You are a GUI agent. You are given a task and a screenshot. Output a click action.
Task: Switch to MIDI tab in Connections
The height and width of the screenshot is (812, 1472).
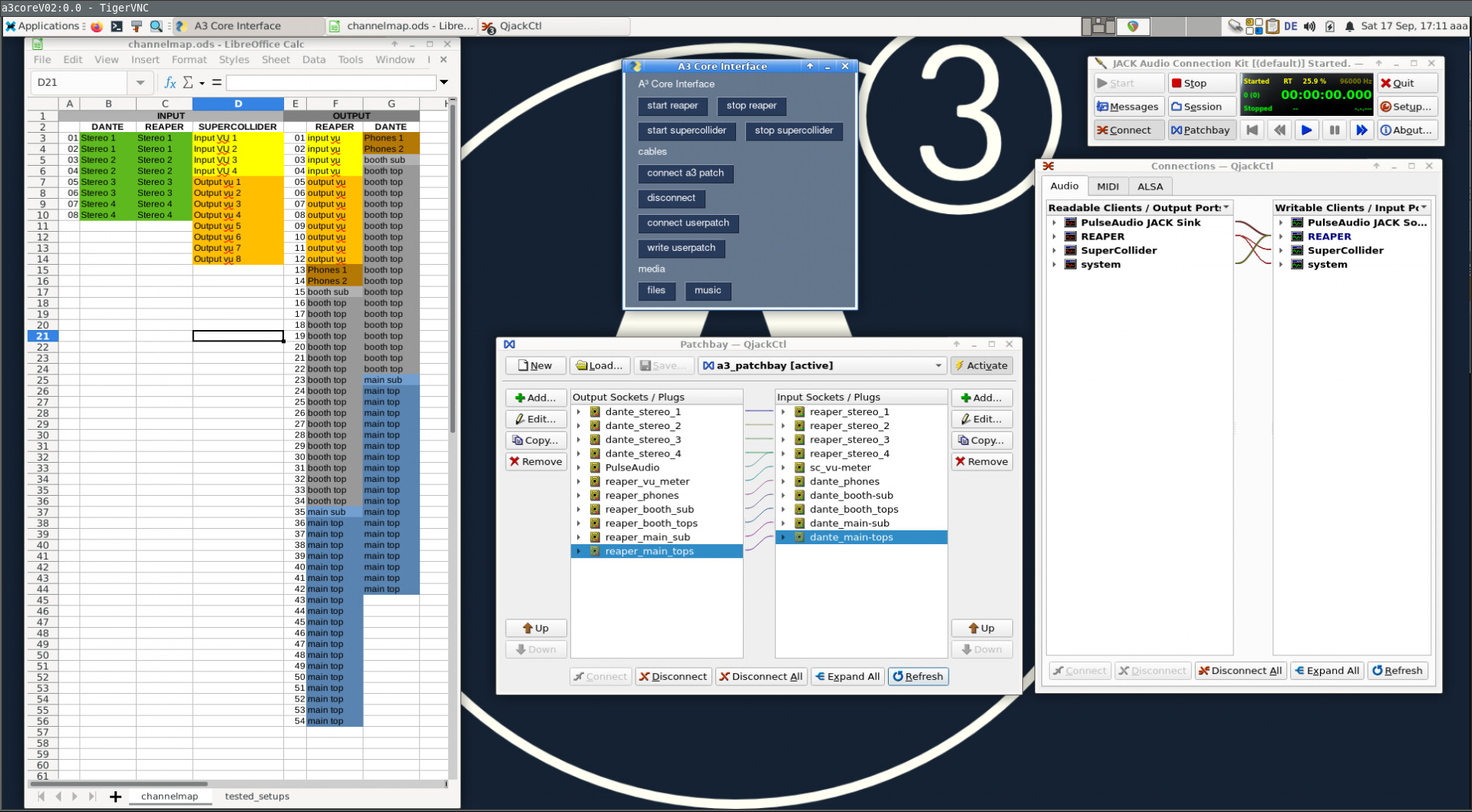pyautogui.click(x=1107, y=186)
